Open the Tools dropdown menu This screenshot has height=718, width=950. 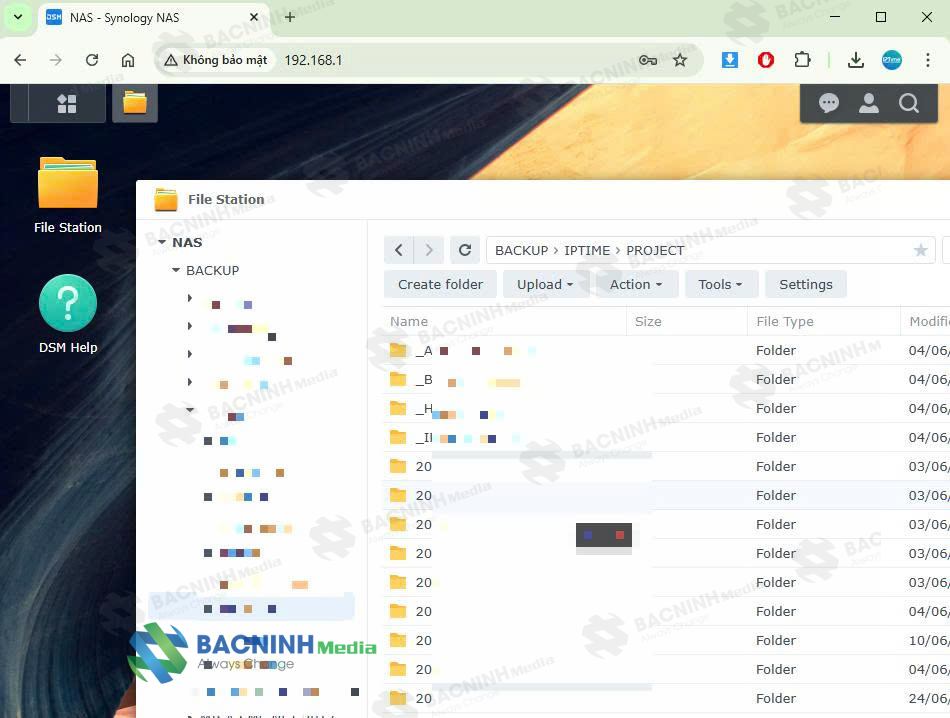coord(721,284)
